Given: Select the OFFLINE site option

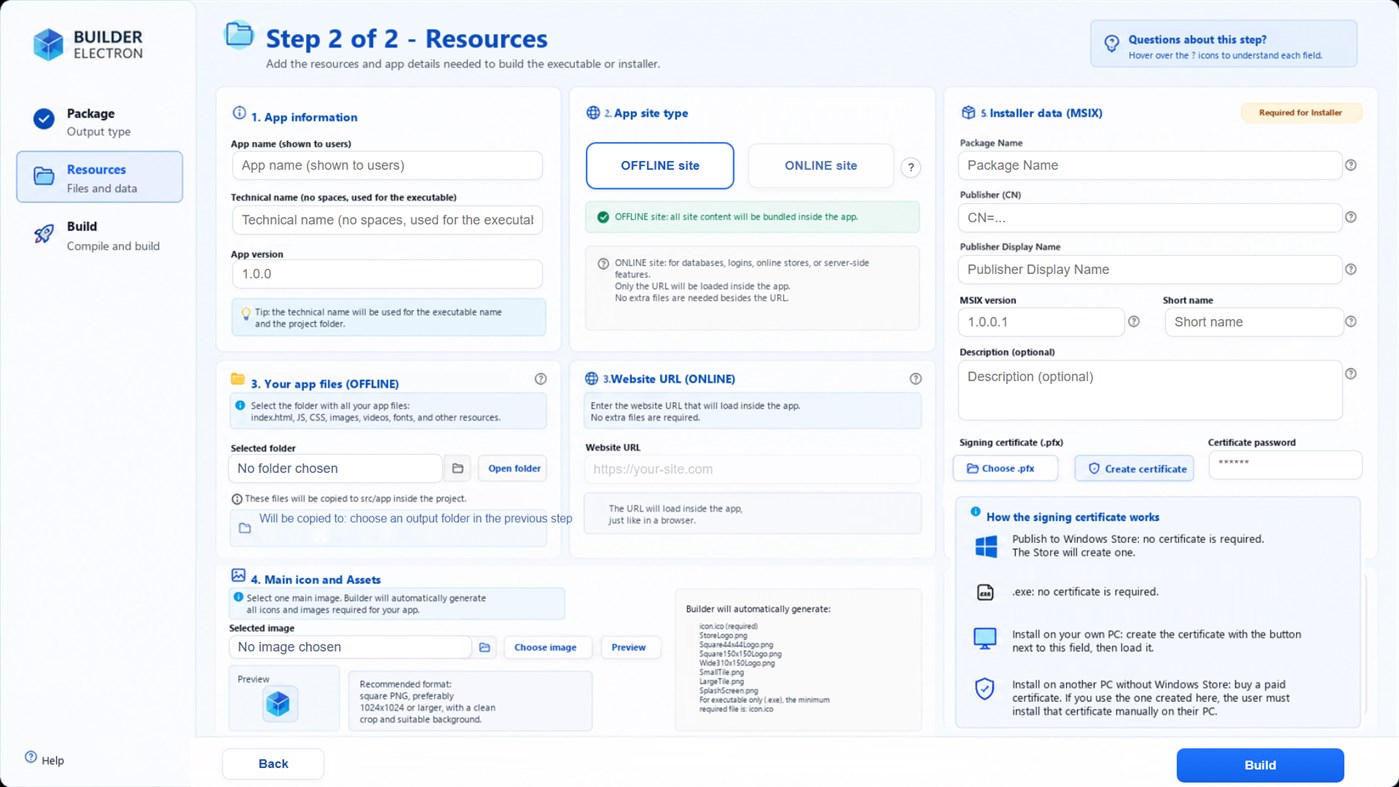Looking at the screenshot, I should (660, 166).
